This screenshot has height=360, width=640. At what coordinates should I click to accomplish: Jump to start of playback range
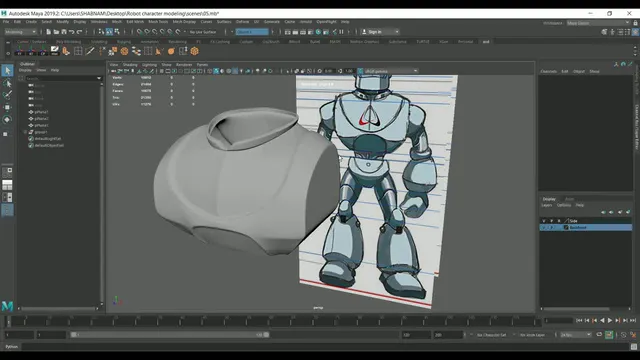coord(579,321)
